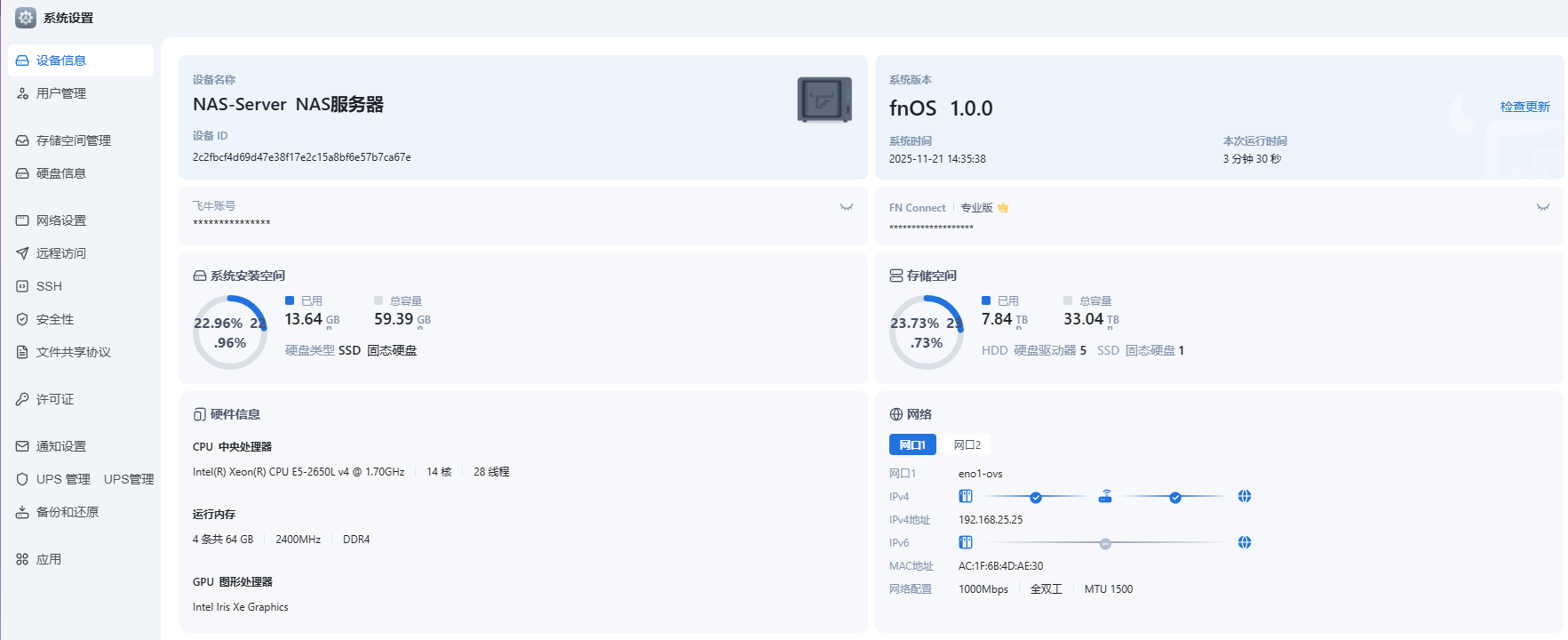Open 备份和还原 backup and restore
The width and height of the screenshot is (1568, 640).
point(67,512)
